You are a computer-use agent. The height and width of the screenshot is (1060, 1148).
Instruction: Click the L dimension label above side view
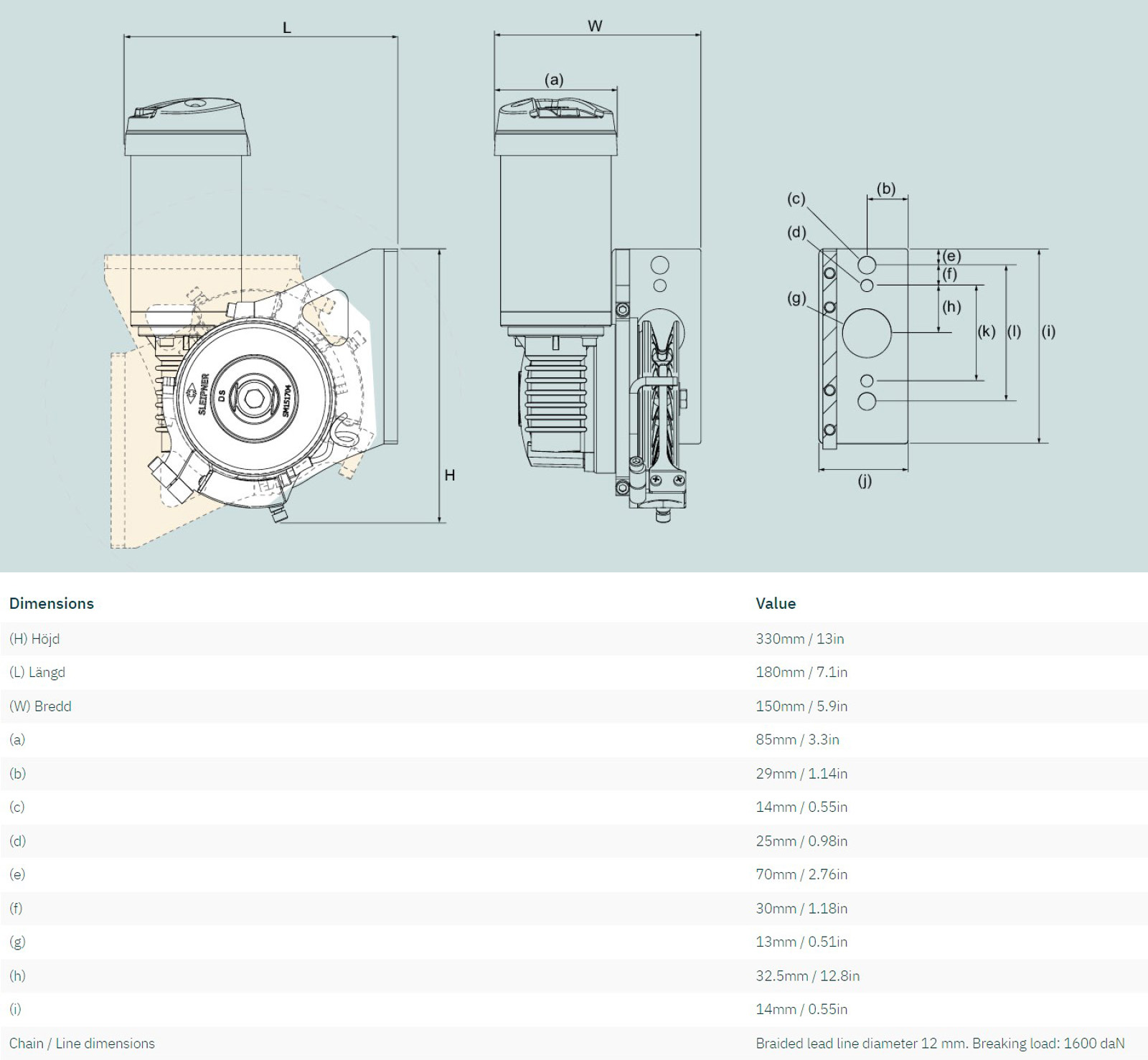pyautogui.click(x=287, y=28)
